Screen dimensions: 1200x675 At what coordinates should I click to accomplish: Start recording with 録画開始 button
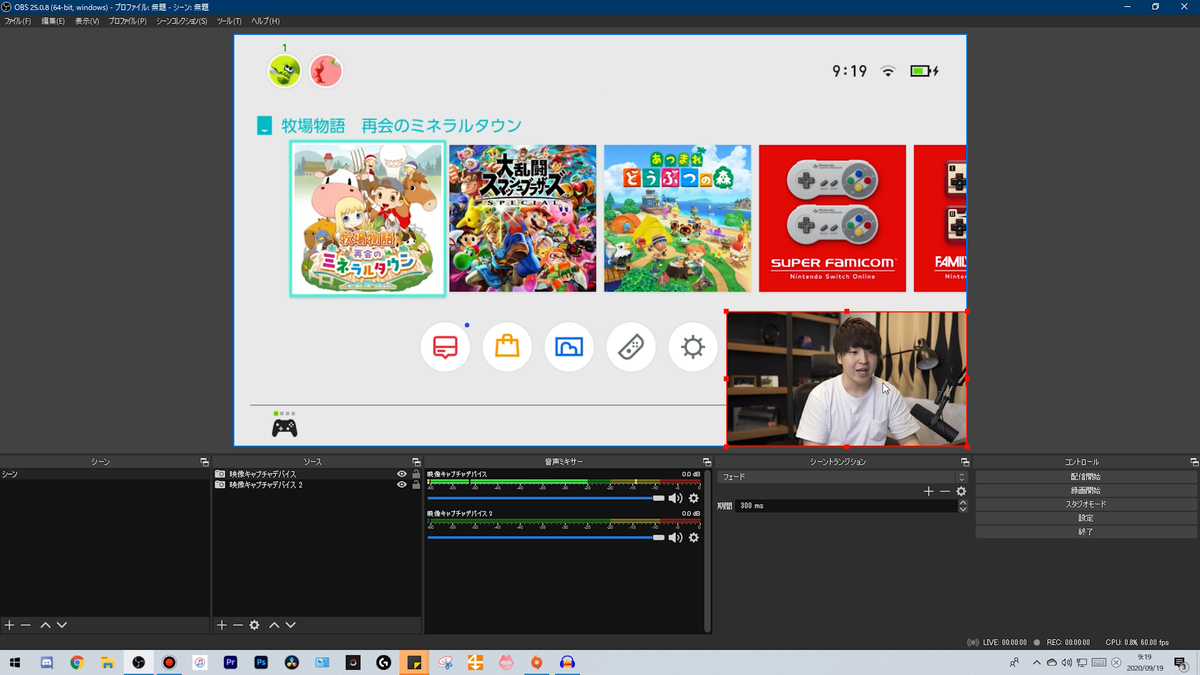click(x=1086, y=491)
